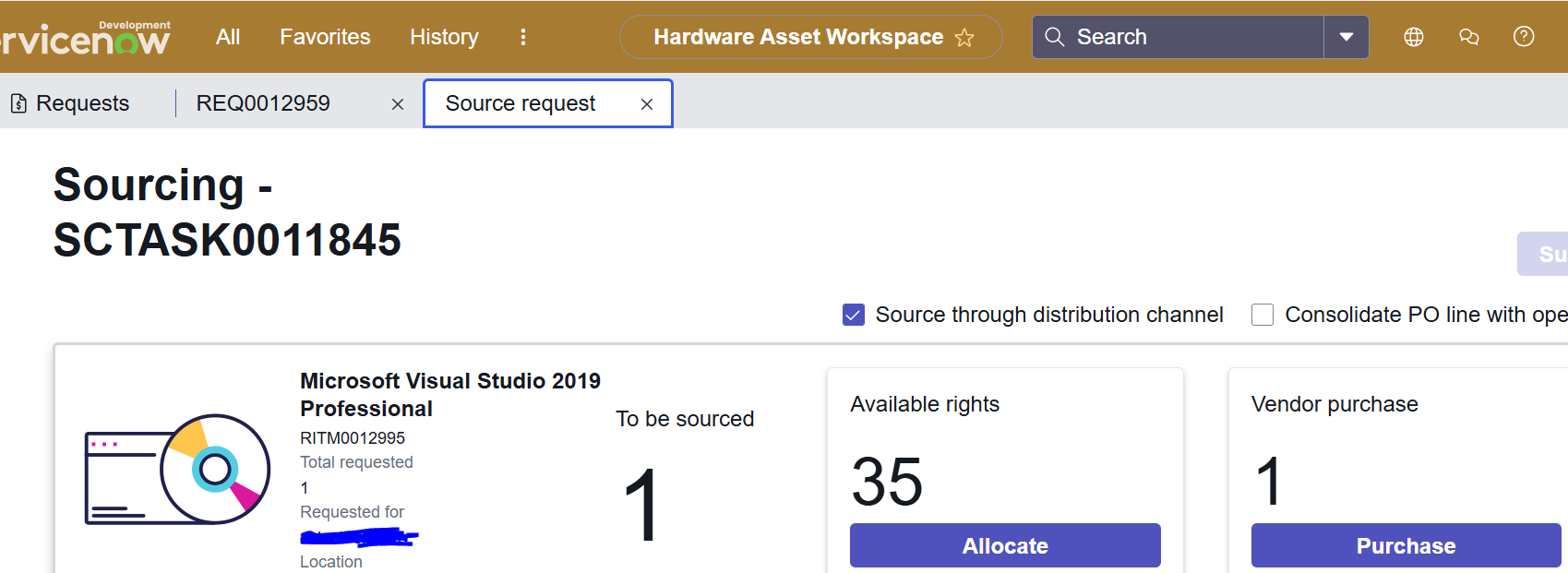The height and width of the screenshot is (573, 1568).
Task: Click the To be sourced label
Action: tap(685, 419)
